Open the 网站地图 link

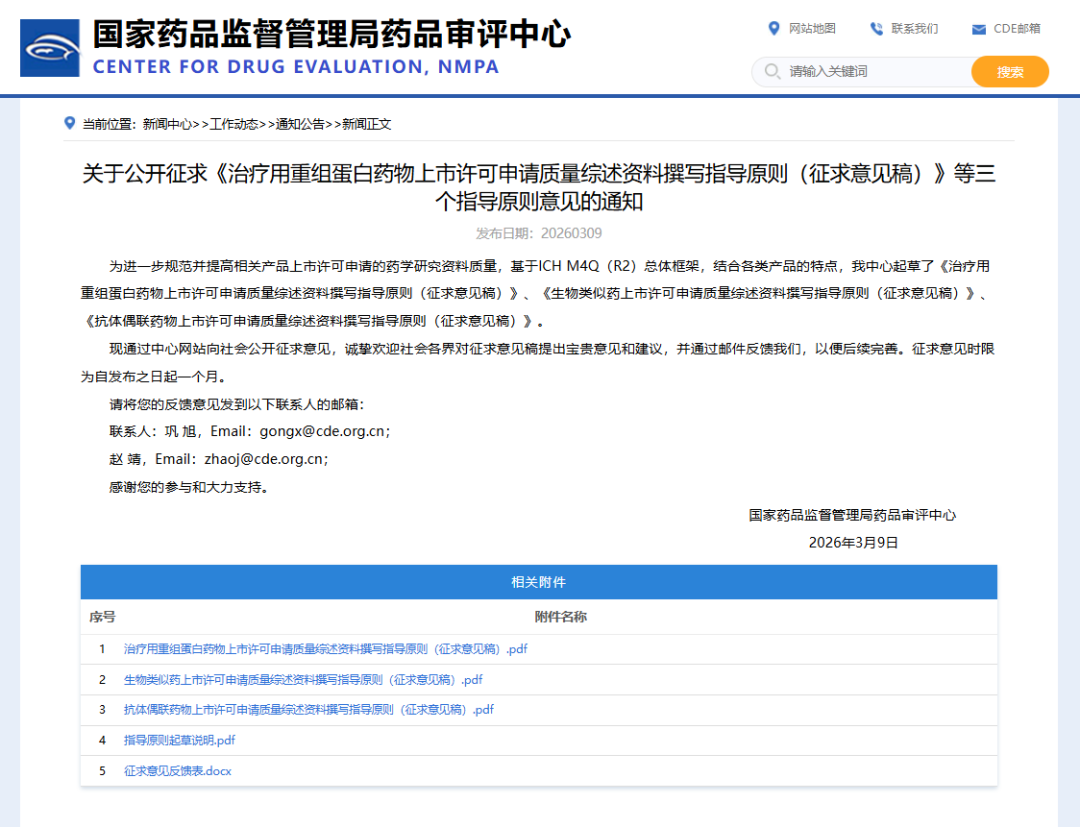click(812, 28)
